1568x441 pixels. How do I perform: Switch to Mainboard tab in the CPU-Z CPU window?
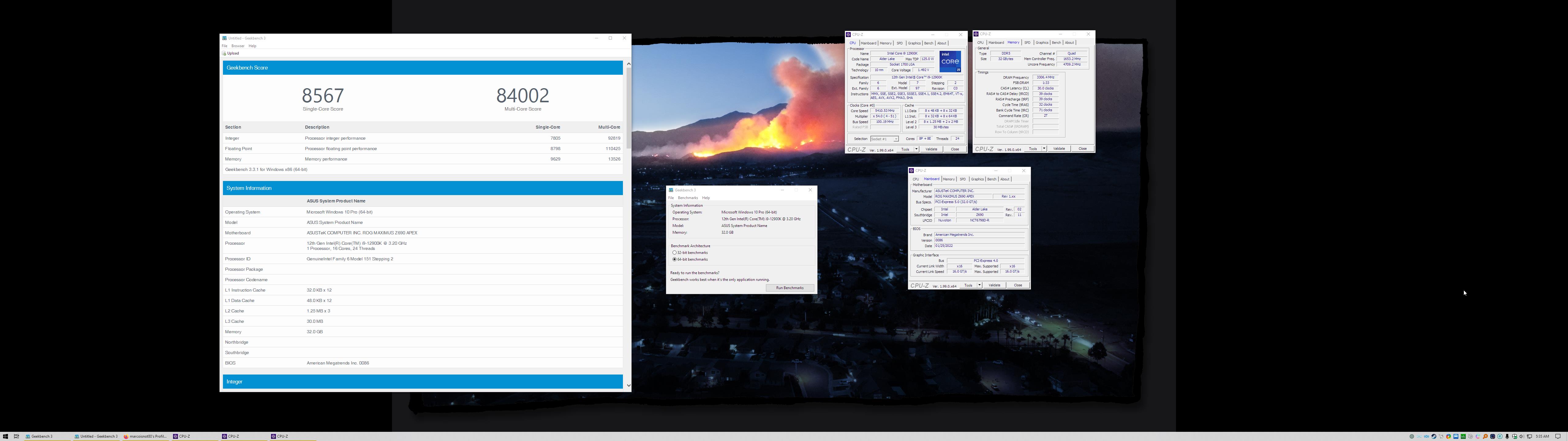click(869, 43)
